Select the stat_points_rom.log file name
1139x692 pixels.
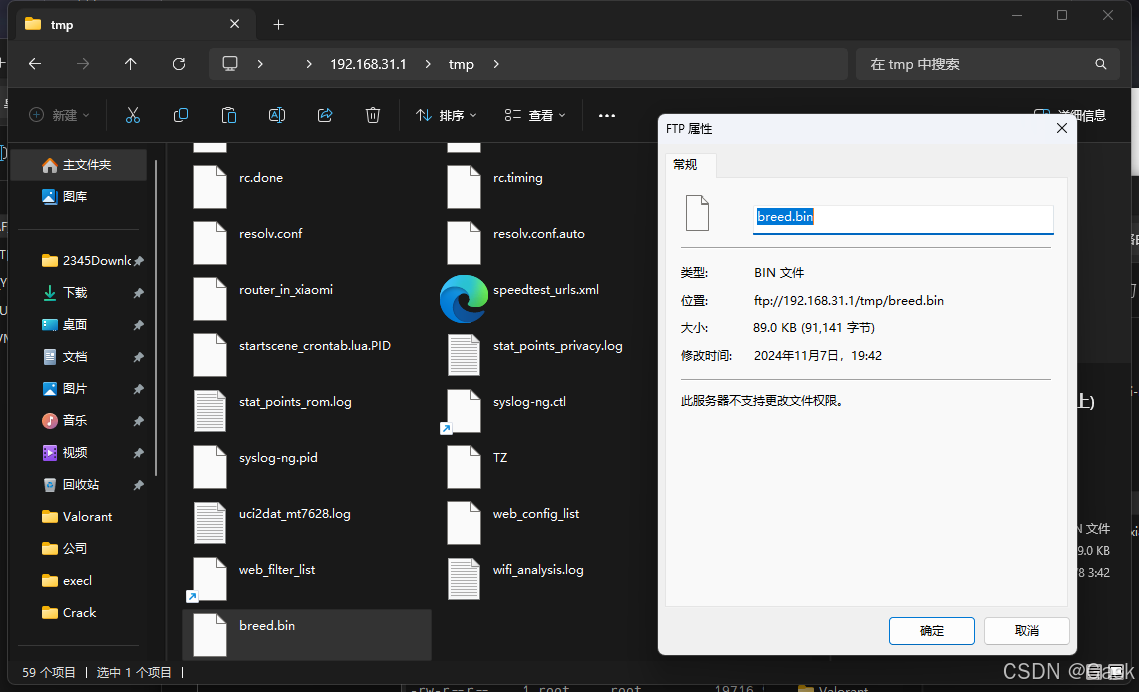(295, 402)
